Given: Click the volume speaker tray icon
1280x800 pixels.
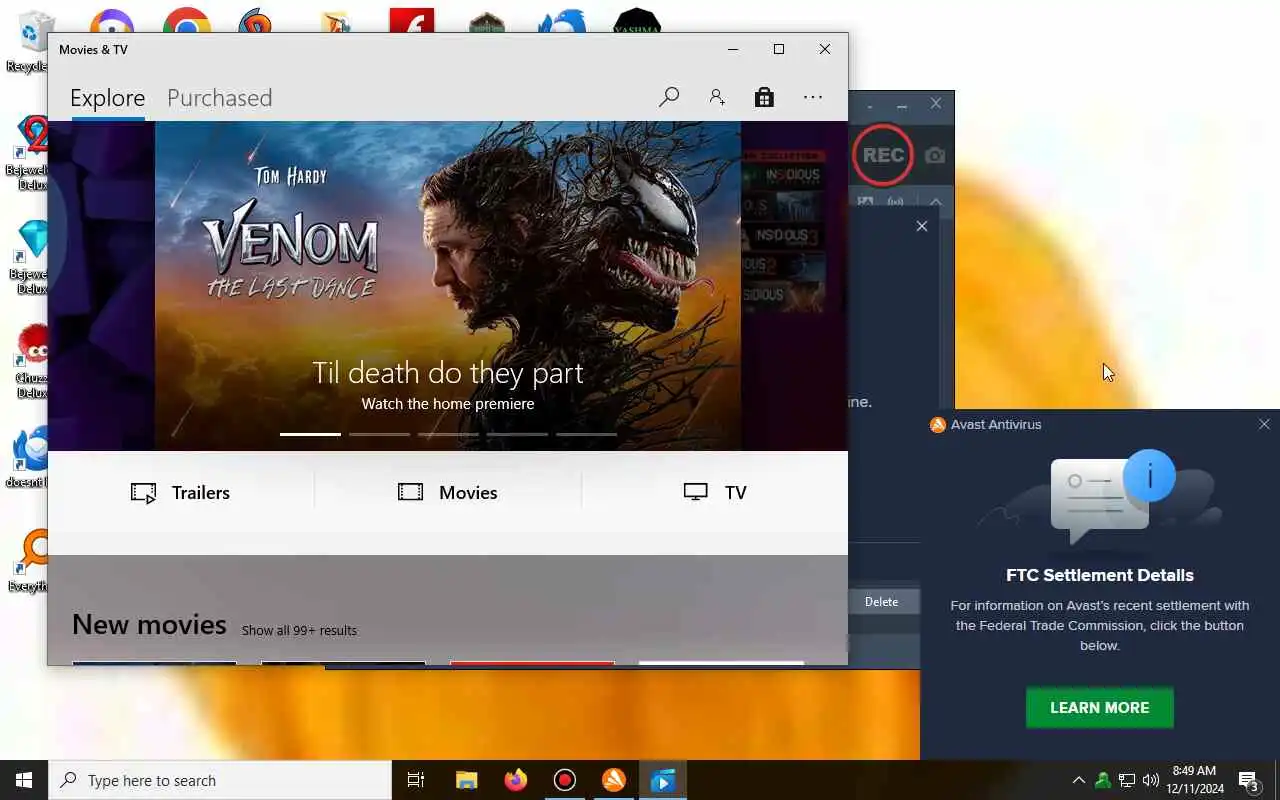Looking at the screenshot, I should click(x=1151, y=780).
